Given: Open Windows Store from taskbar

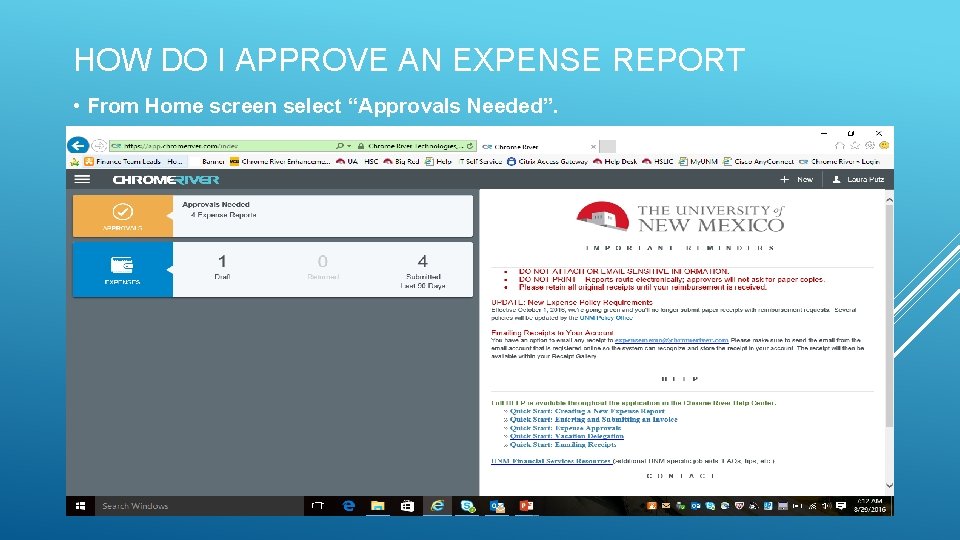Looking at the screenshot, I should [x=407, y=506].
